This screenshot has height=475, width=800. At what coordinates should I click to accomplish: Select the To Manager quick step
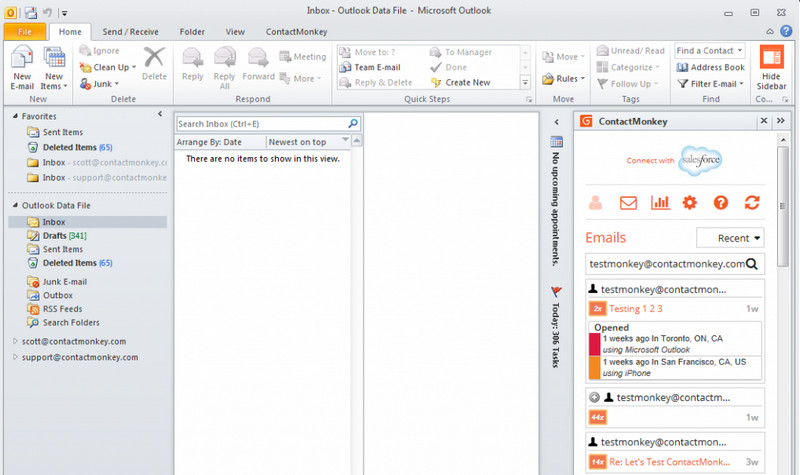point(461,52)
